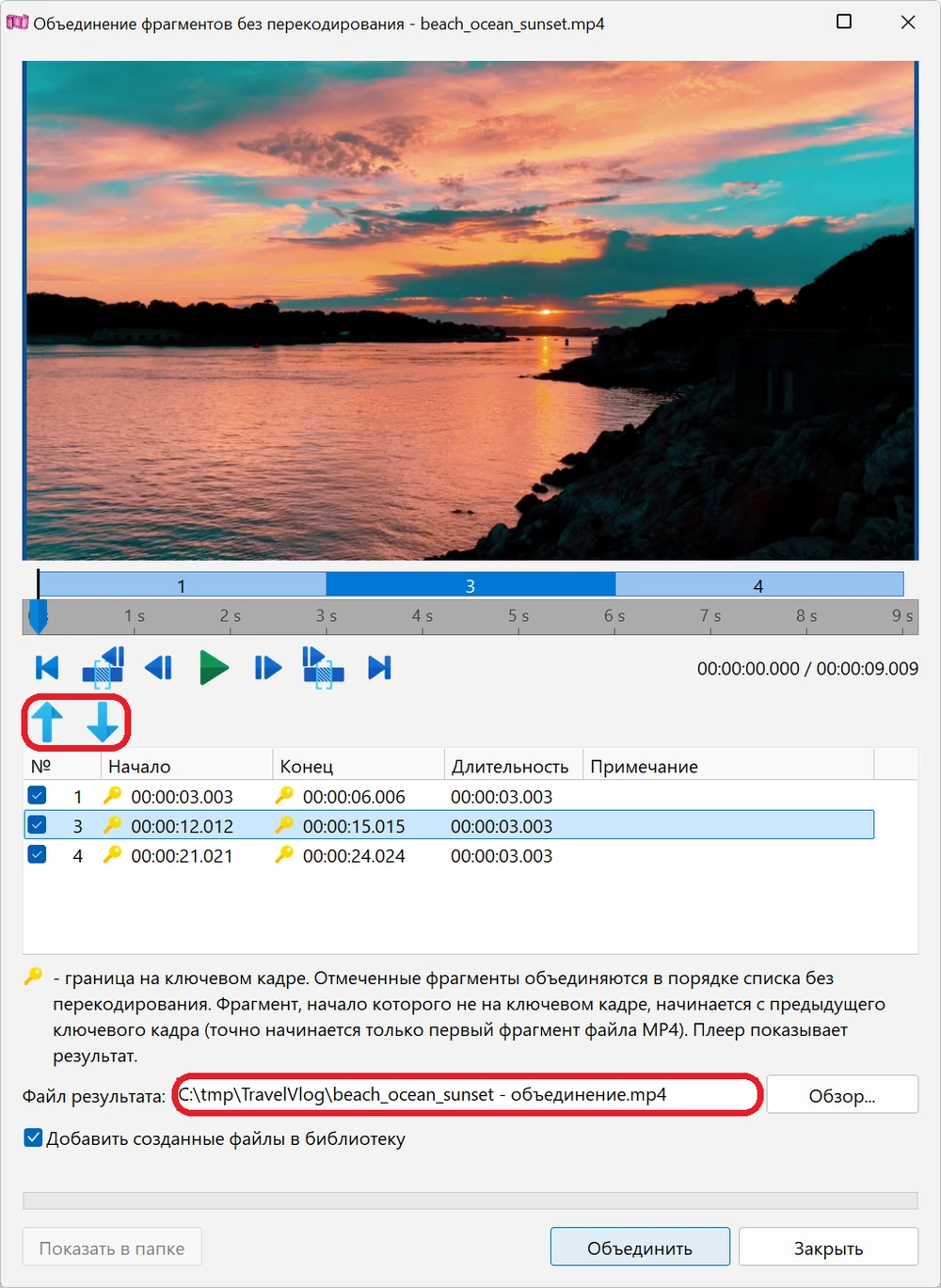
Task: Uncheck fragment 3 checkbox
Action: [37, 825]
